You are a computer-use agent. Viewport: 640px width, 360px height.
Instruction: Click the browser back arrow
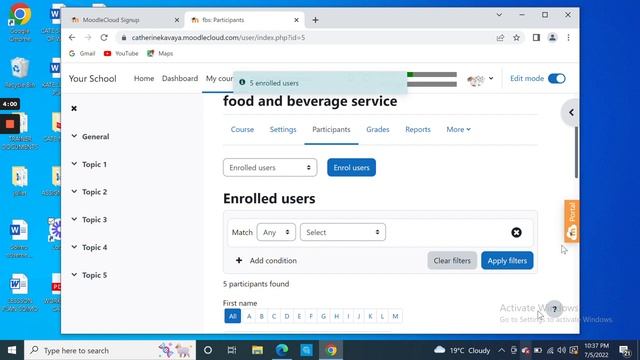[72, 38]
